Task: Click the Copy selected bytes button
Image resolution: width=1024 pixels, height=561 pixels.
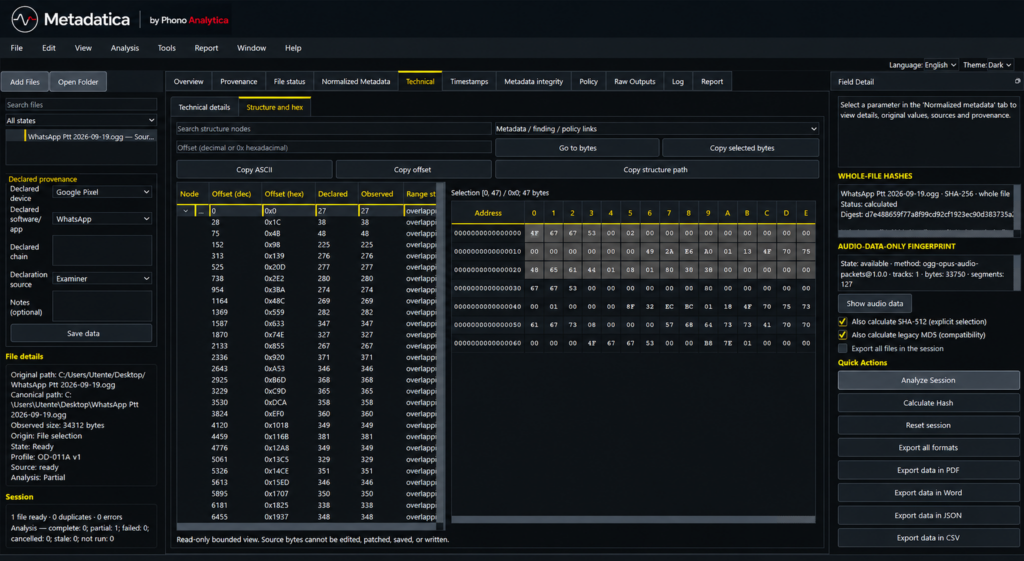Action: pos(741,148)
